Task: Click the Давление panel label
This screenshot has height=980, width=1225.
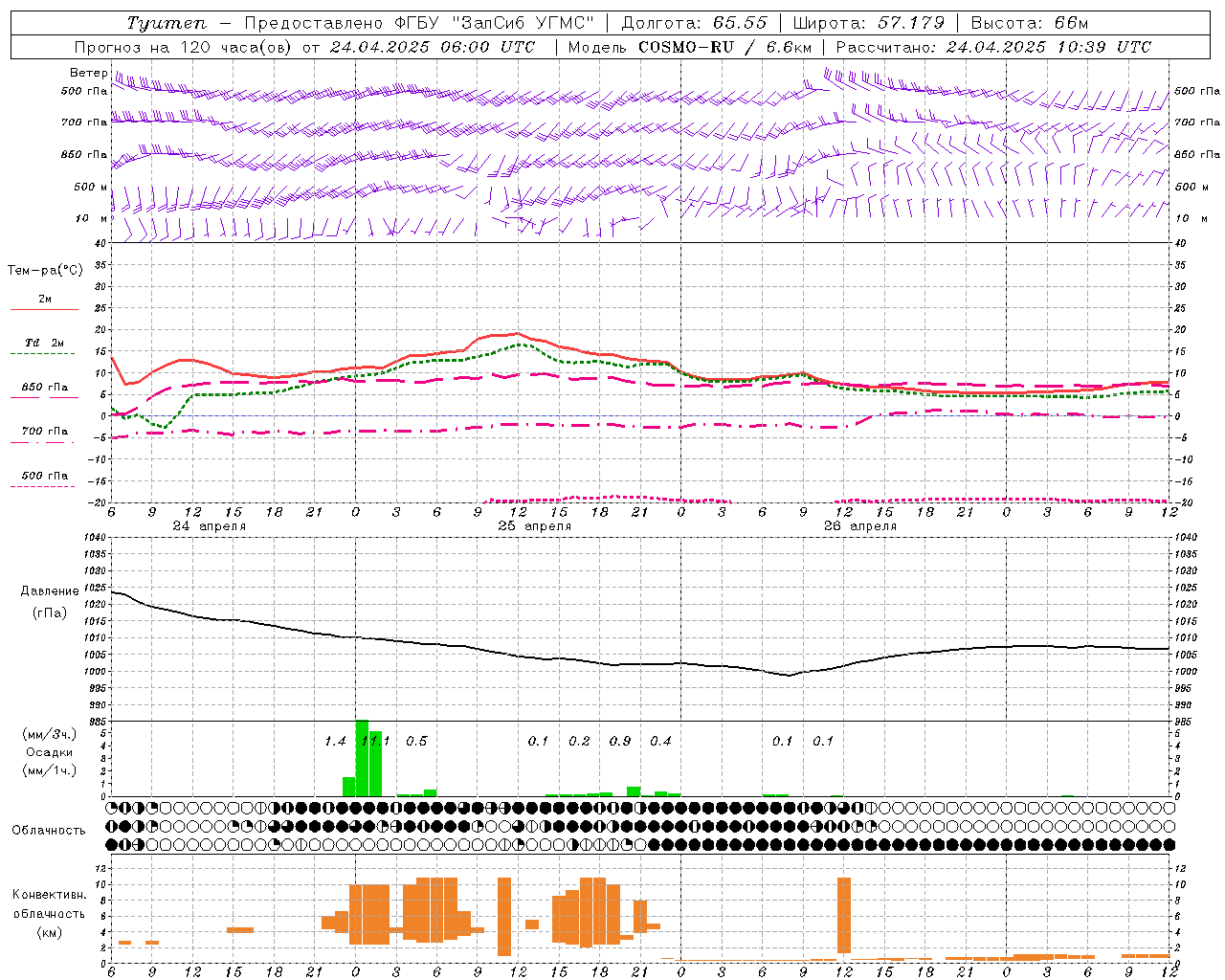Action: pos(50,591)
